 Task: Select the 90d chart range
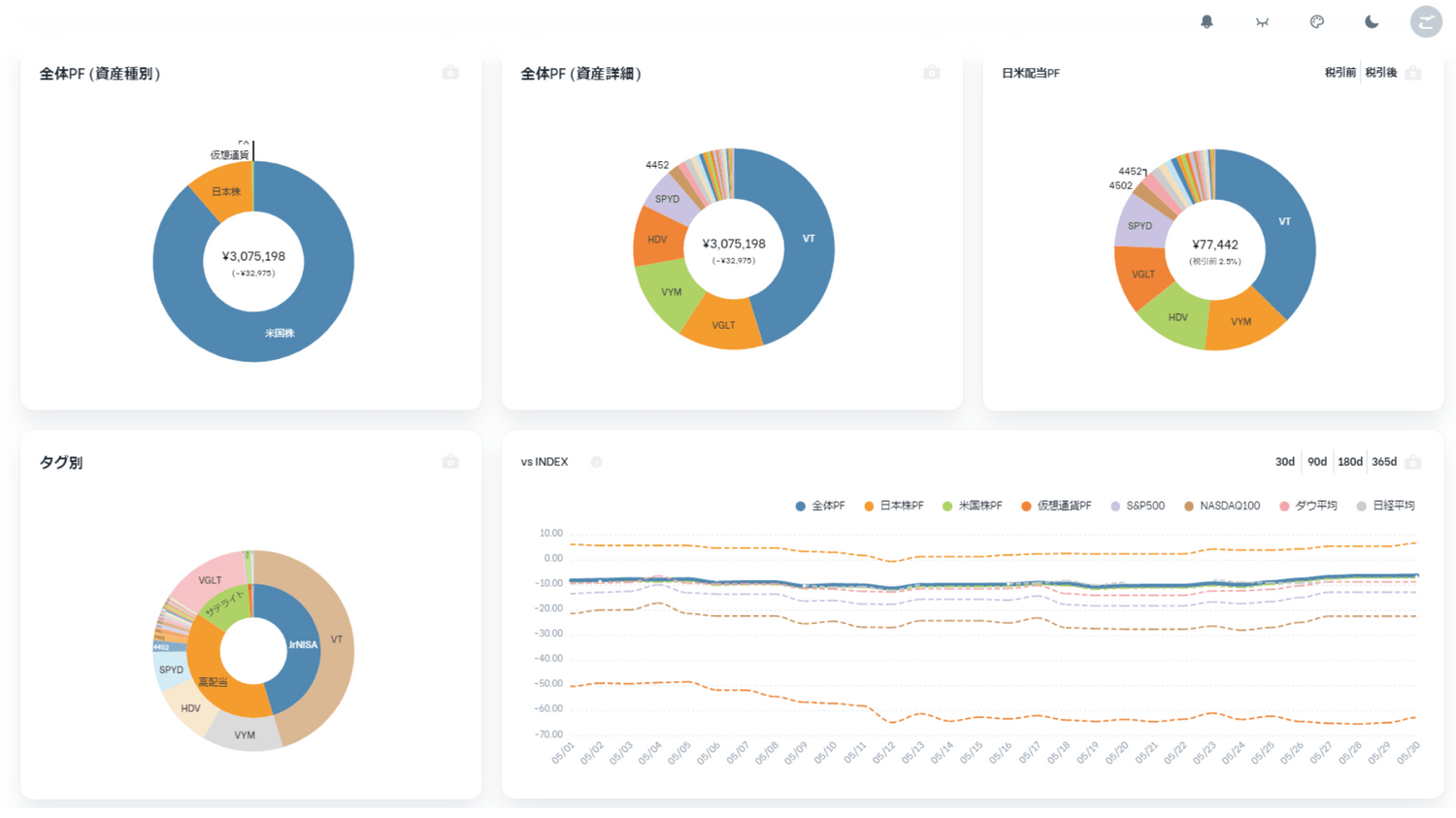click(x=1316, y=462)
